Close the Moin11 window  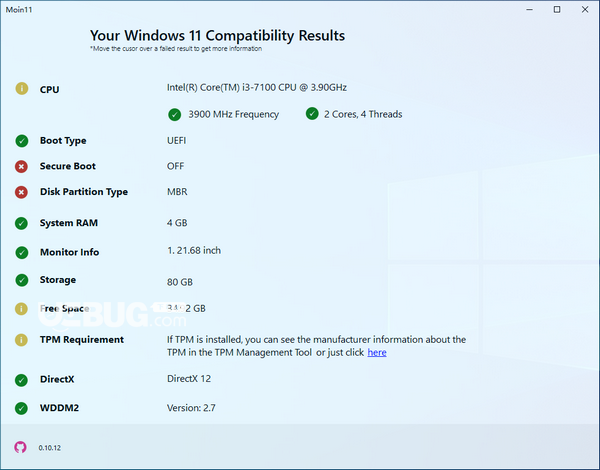point(585,10)
